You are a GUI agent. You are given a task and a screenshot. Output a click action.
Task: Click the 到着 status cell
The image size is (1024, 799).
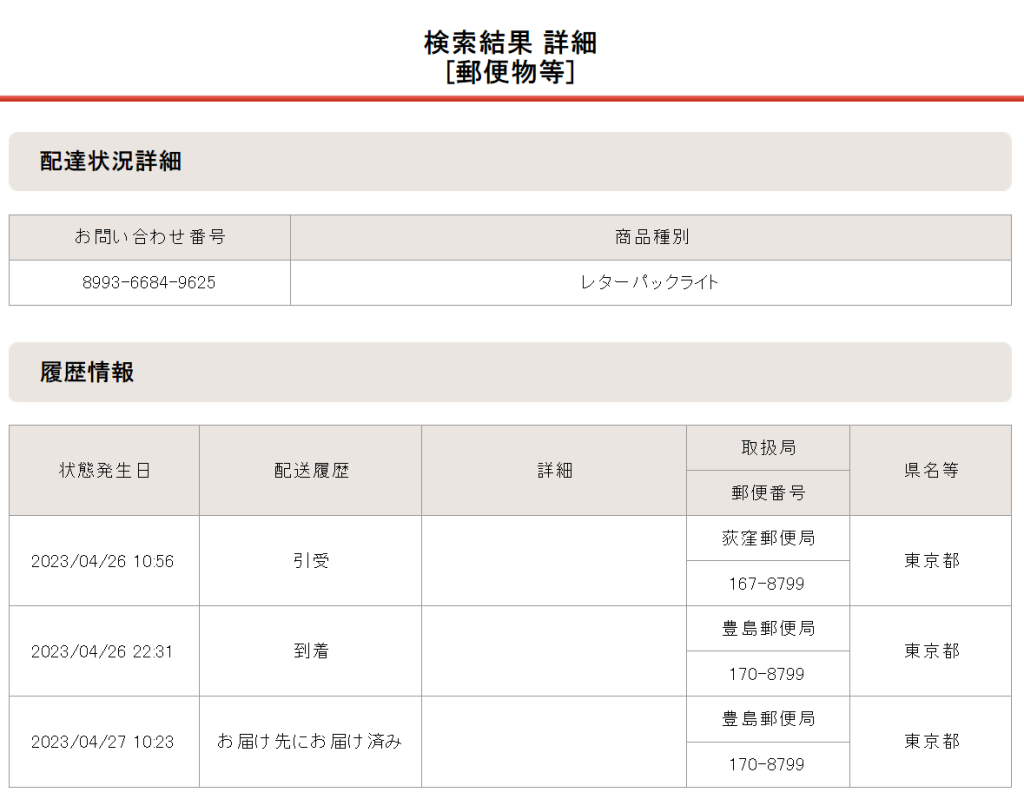tap(311, 651)
